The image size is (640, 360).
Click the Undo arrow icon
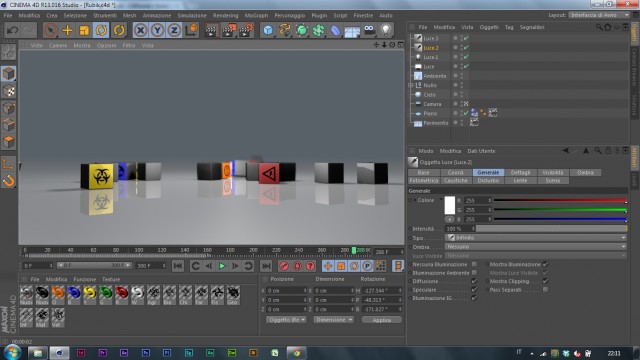pos(12,30)
